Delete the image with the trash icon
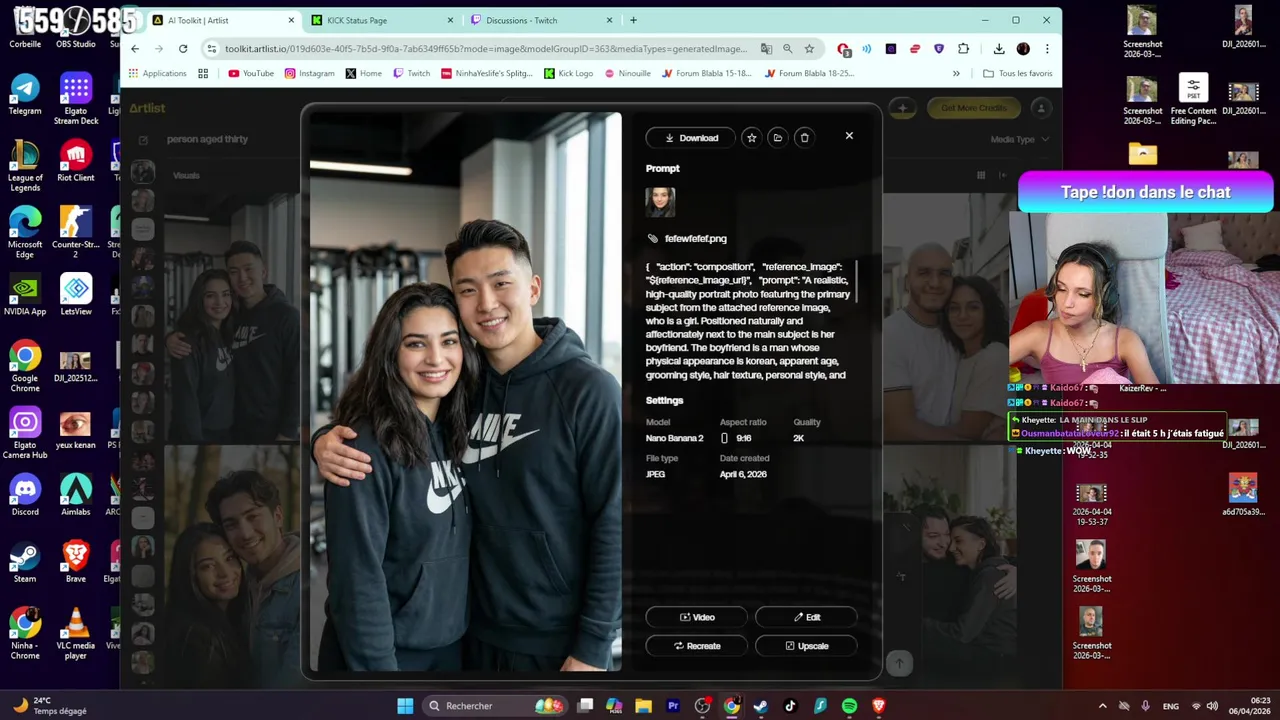The image size is (1280, 720). (x=804, y=138)
